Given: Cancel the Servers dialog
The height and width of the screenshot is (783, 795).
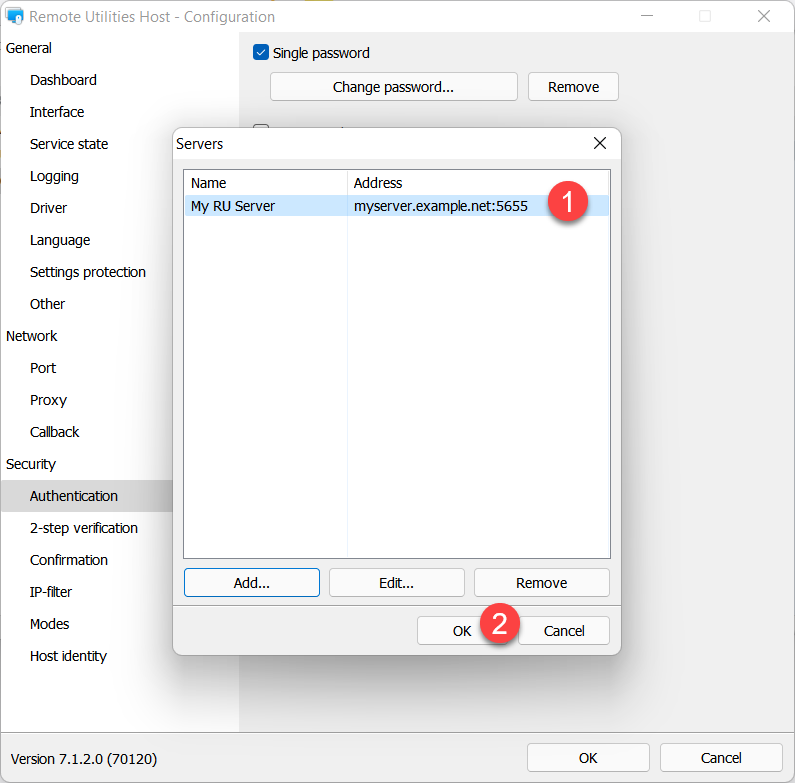Looking at the screenshot, I should tap(564, 630).
